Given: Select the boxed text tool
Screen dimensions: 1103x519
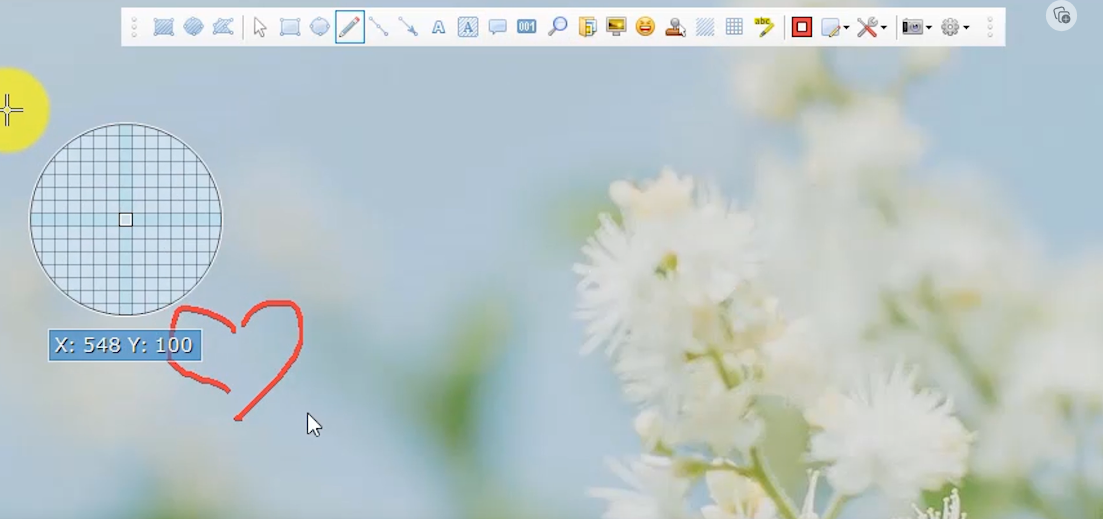Looking at the screenshot, I should click(x=468, y=28).
